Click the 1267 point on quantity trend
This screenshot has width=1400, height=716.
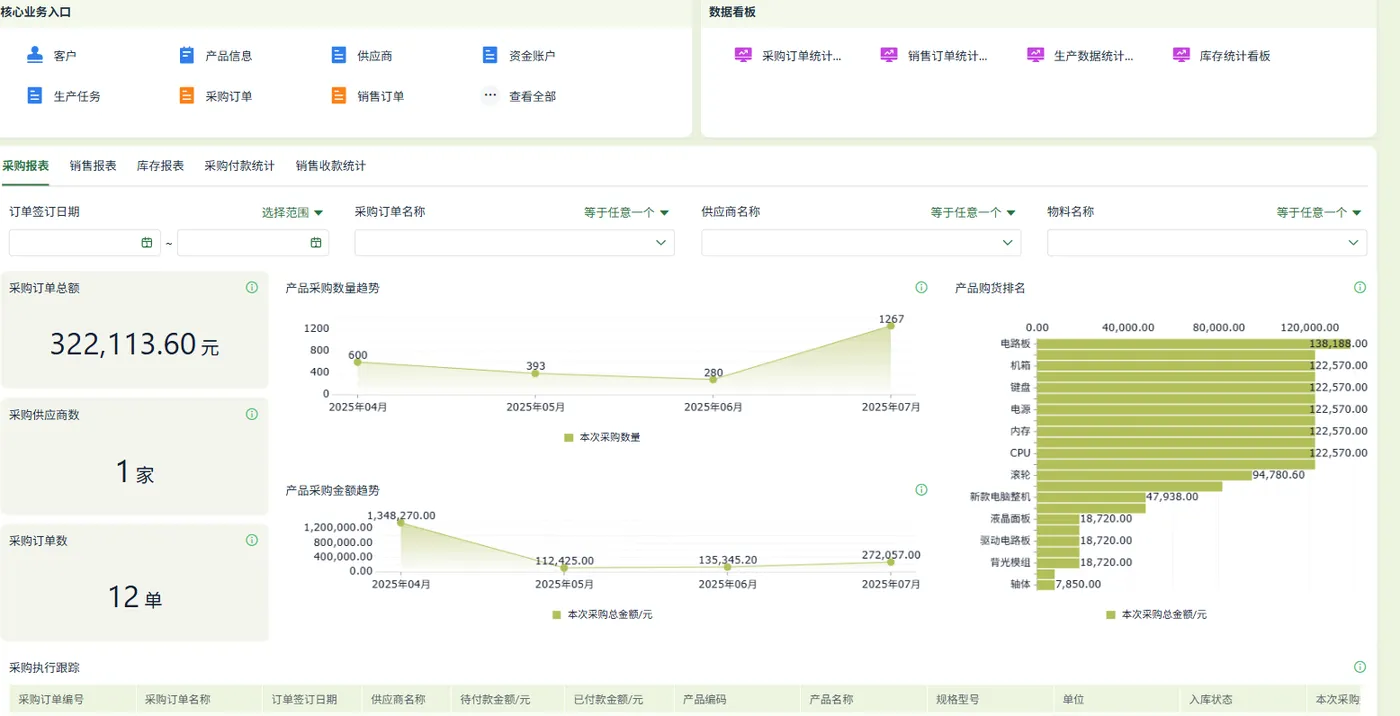[890, 325]
